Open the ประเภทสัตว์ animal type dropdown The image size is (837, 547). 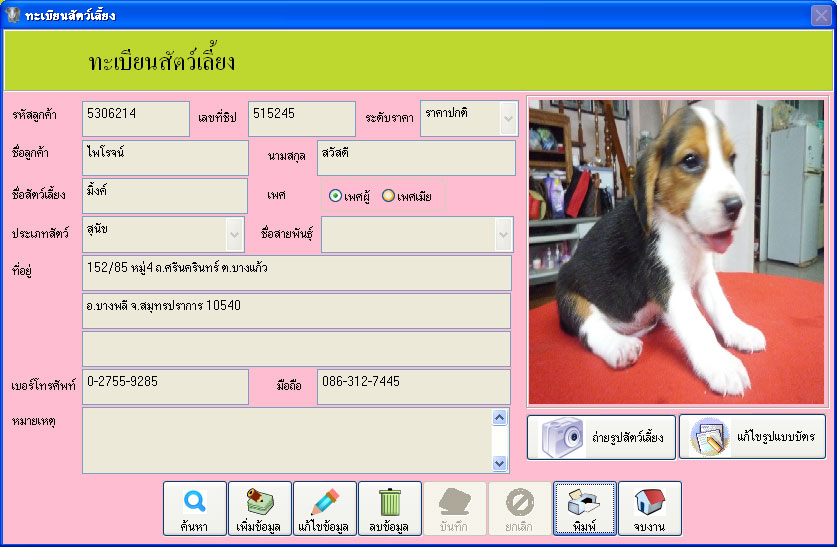(x=234, y=234)
